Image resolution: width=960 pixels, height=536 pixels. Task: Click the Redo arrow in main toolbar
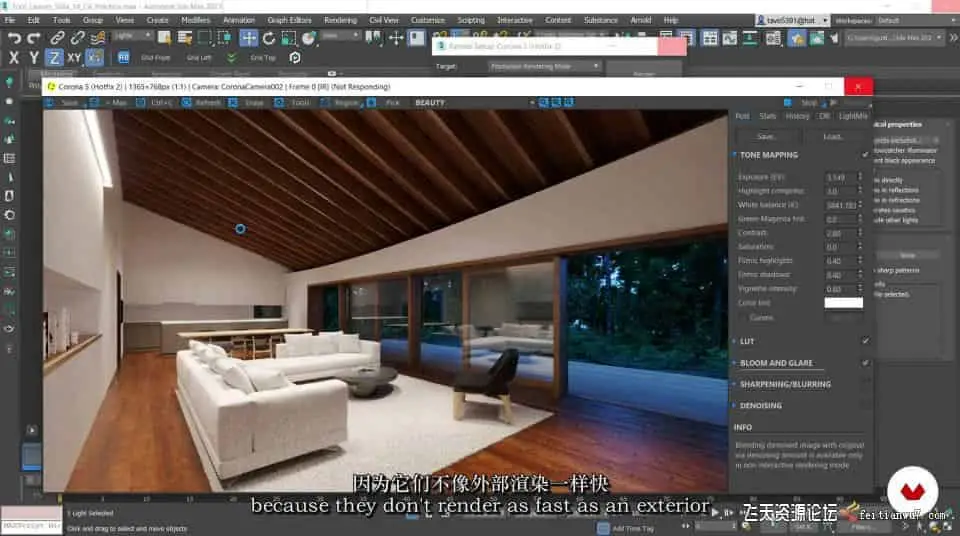34,38
